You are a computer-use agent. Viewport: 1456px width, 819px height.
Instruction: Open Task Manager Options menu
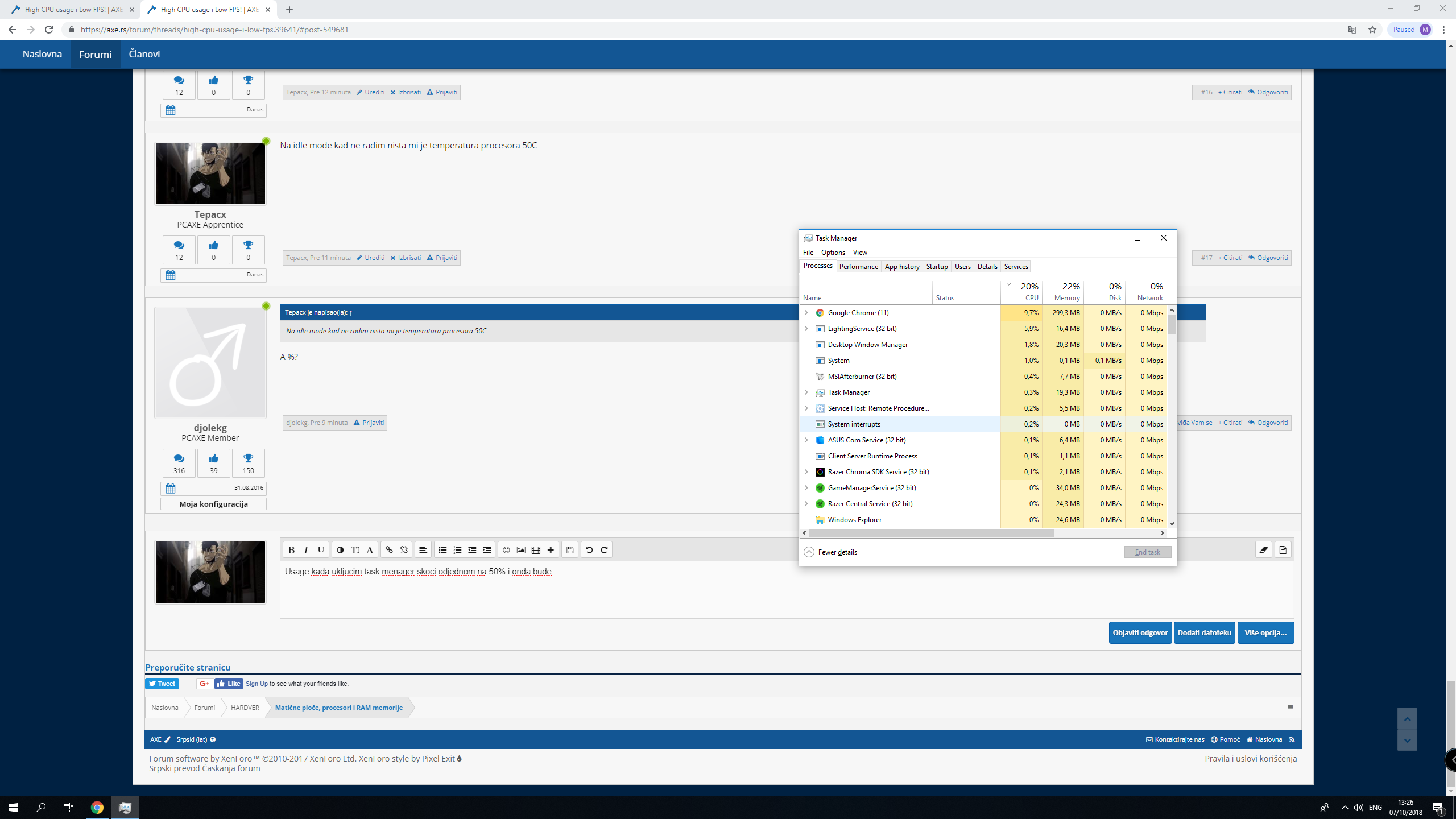(x=833, y=253)
